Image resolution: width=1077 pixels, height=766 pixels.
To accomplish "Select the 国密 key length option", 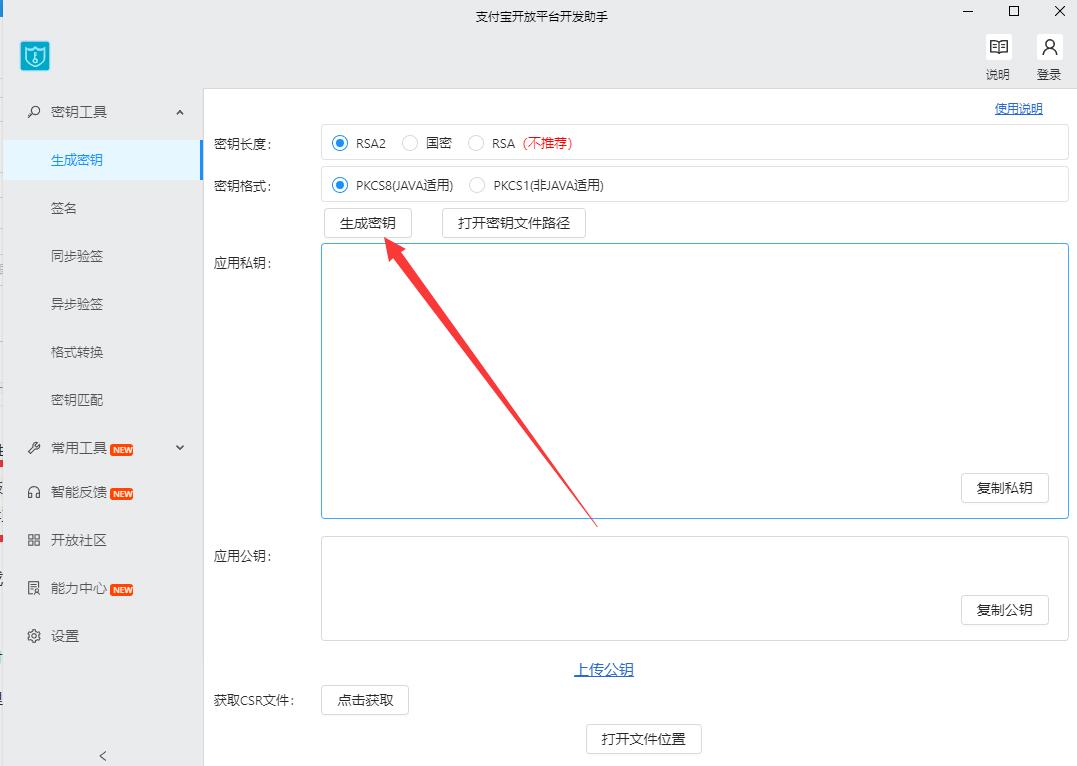I will 410,143.
